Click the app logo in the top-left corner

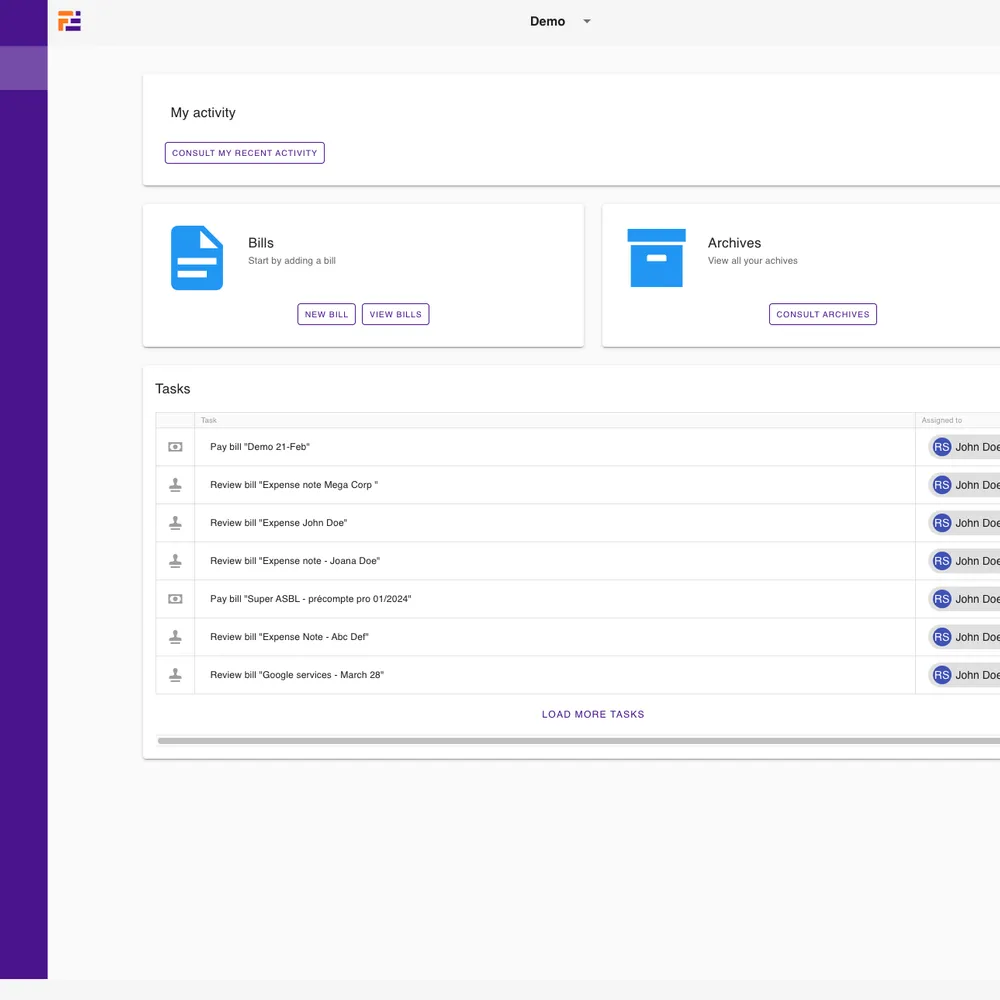[x=69, y=21]
